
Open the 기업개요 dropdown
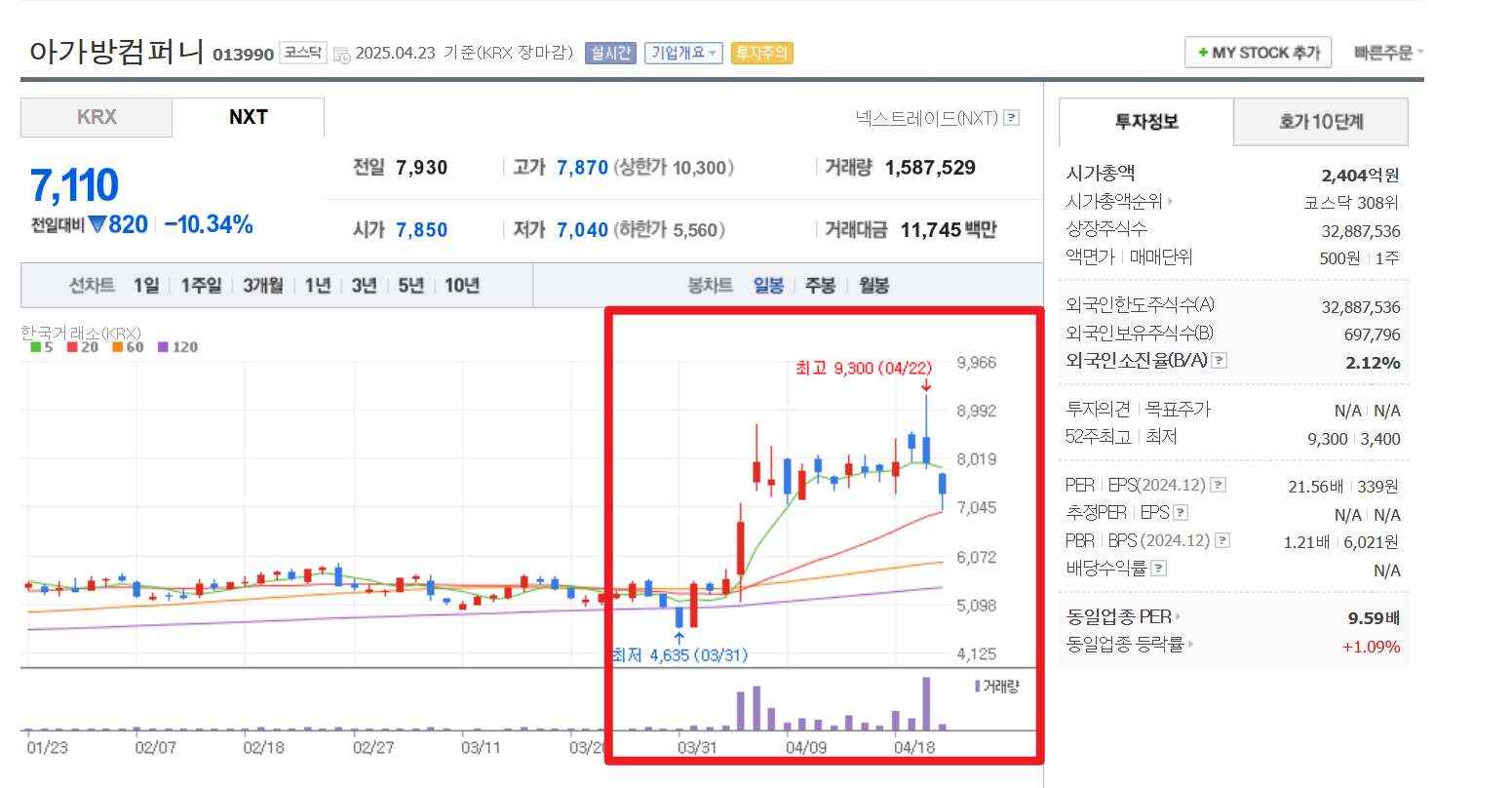pos(683,53)
